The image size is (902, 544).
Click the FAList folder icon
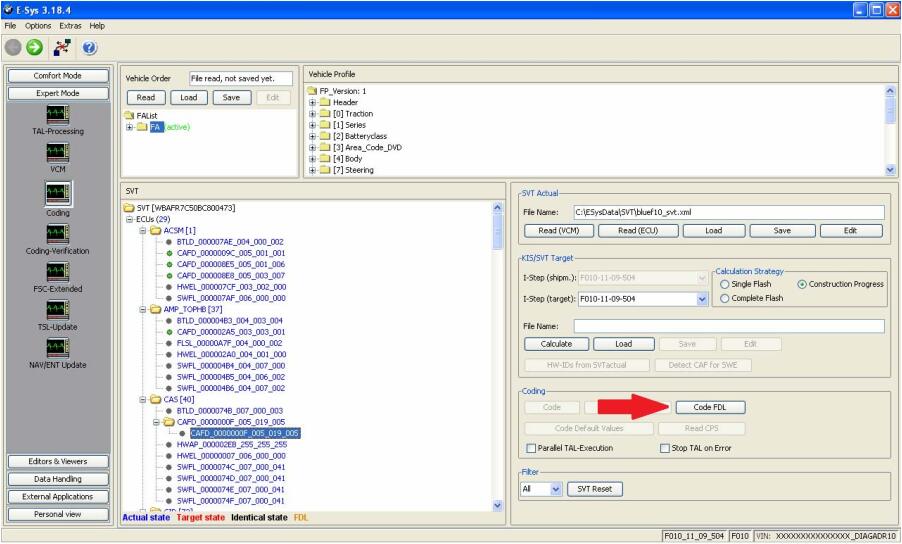pyautogui.click(x=129, y=116)
